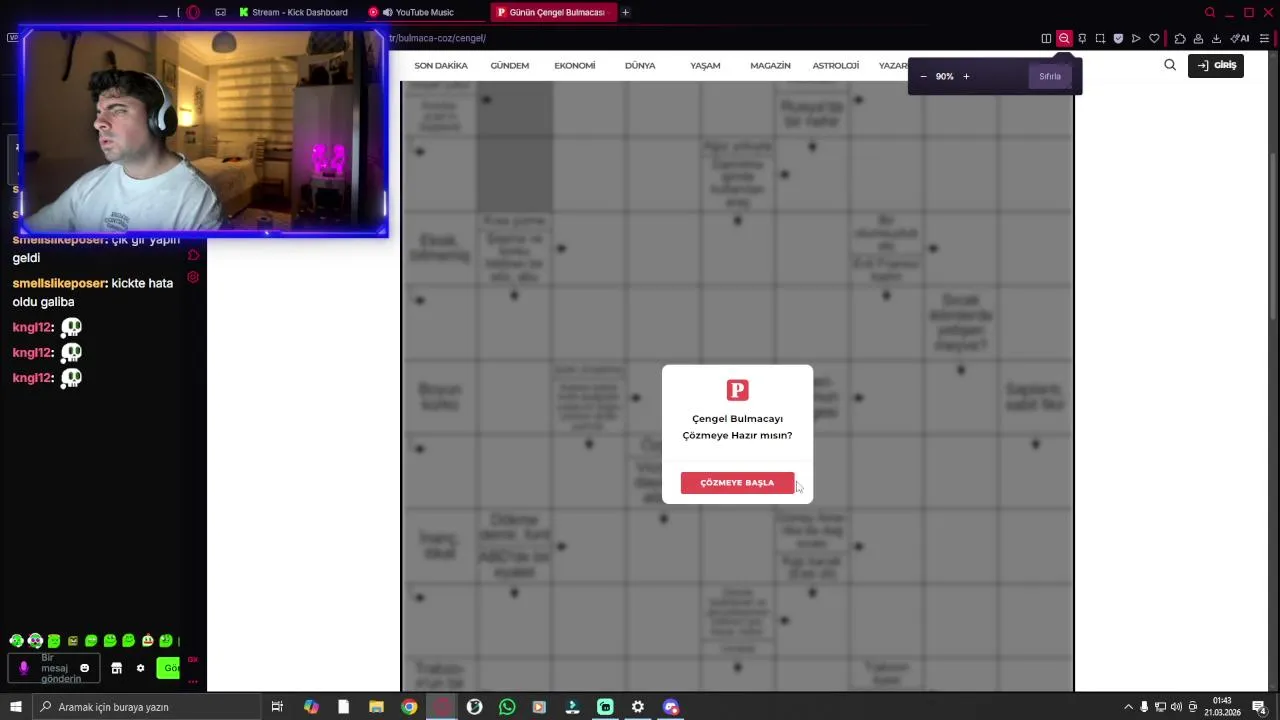
Task: Expand hidden system tray icons
Action: click(1129, 707)
